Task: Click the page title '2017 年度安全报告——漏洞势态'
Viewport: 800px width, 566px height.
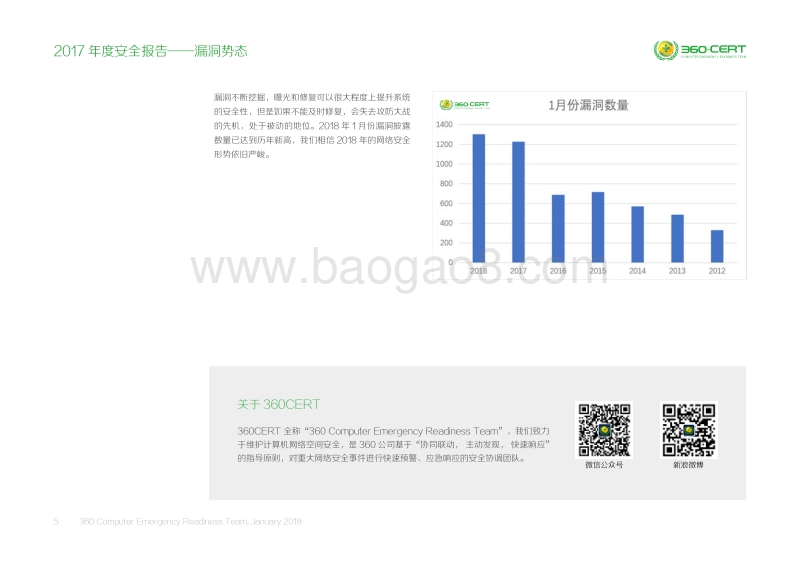Action: 151,51
